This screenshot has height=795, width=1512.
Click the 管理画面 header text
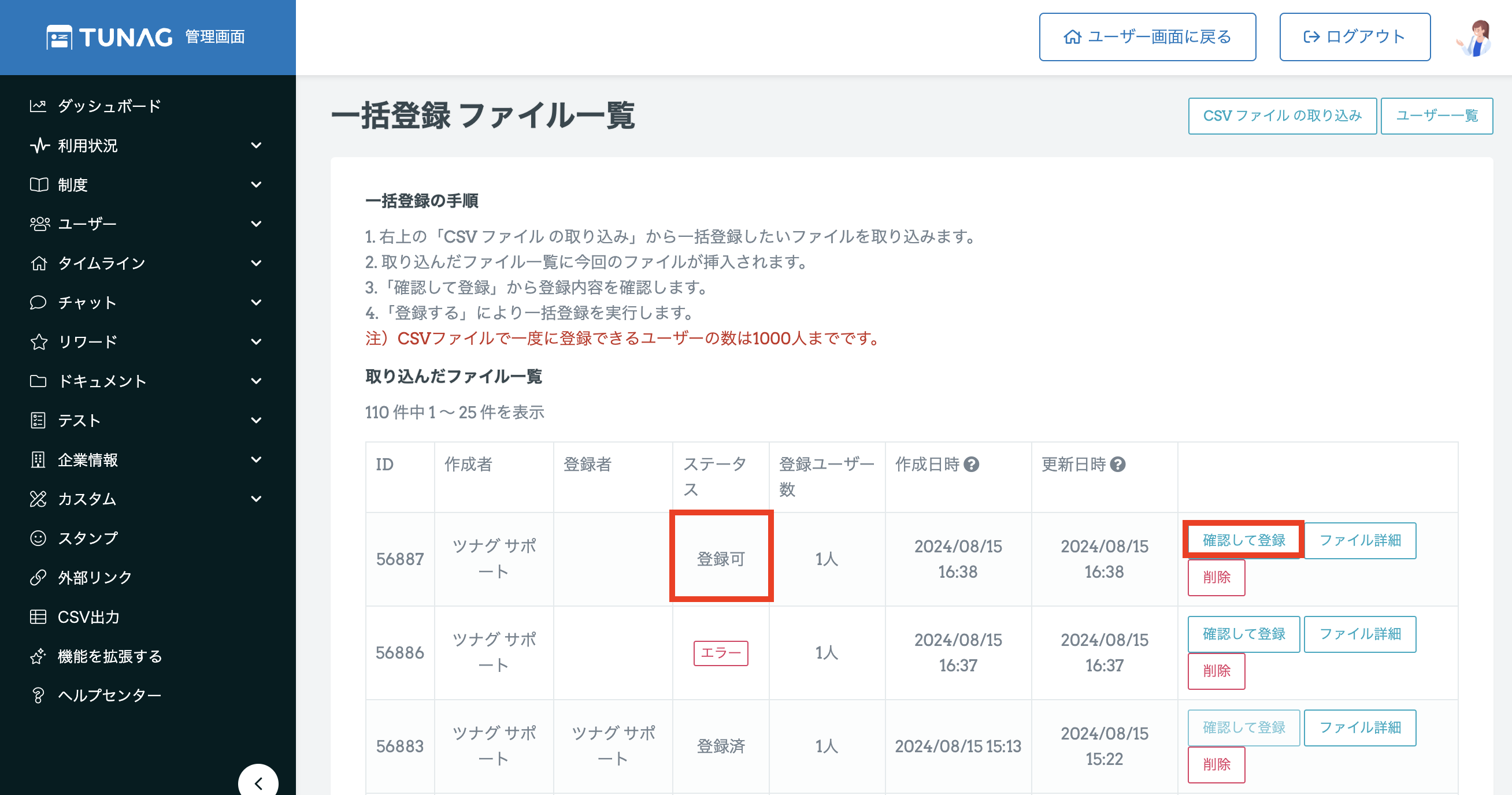215,37
